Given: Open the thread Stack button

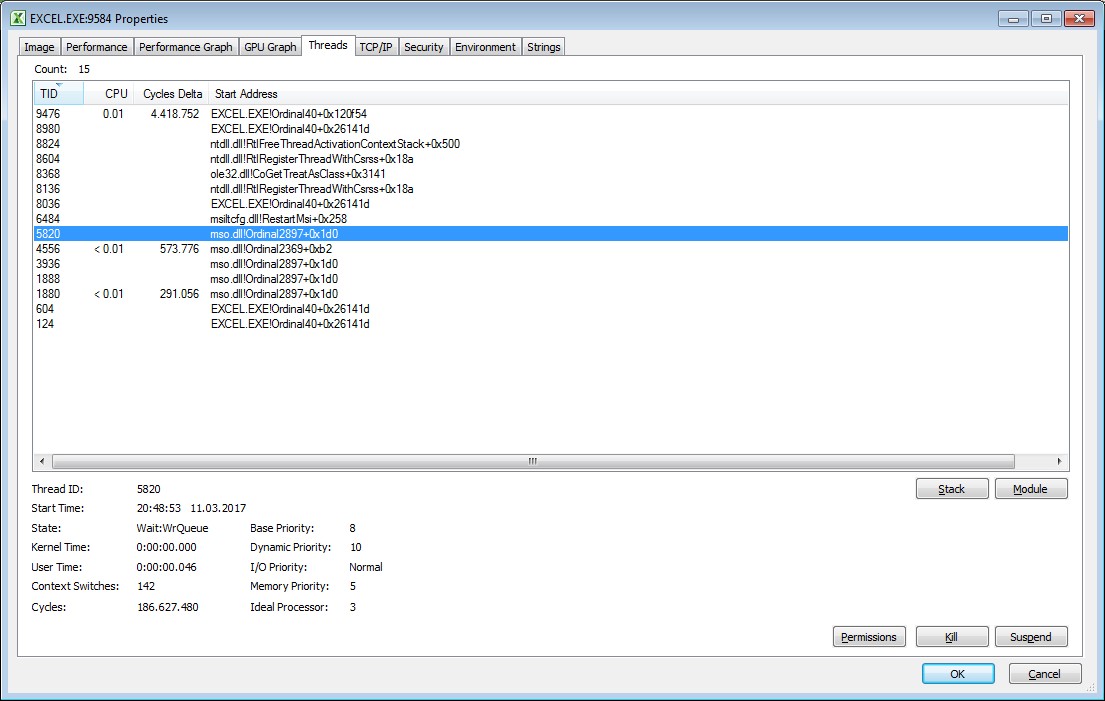Looking at the screenshot, I should pyautogui.click(x=952, y=489).
